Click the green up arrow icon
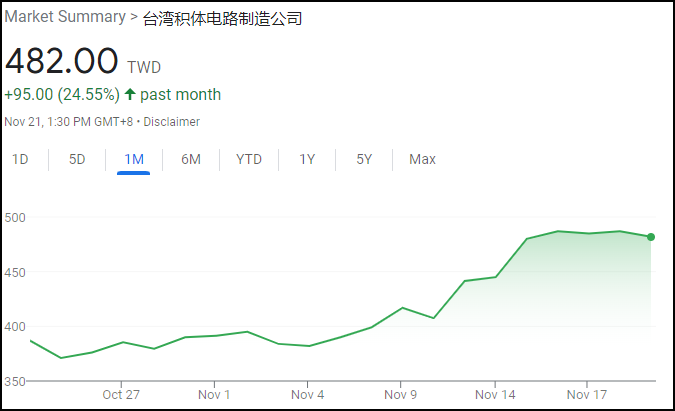Screen dimensions: 675x411 [x=130, y=94]
